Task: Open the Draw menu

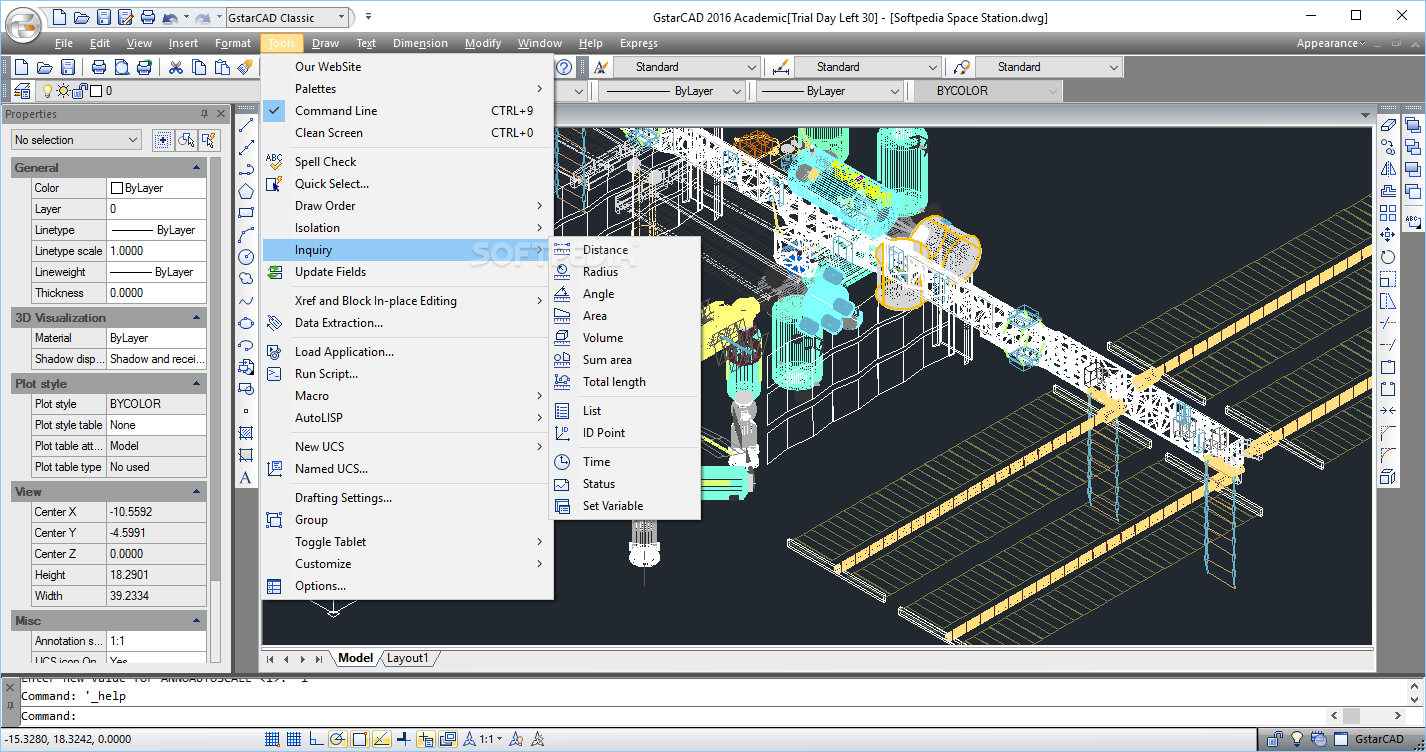Action: (325, 43)
